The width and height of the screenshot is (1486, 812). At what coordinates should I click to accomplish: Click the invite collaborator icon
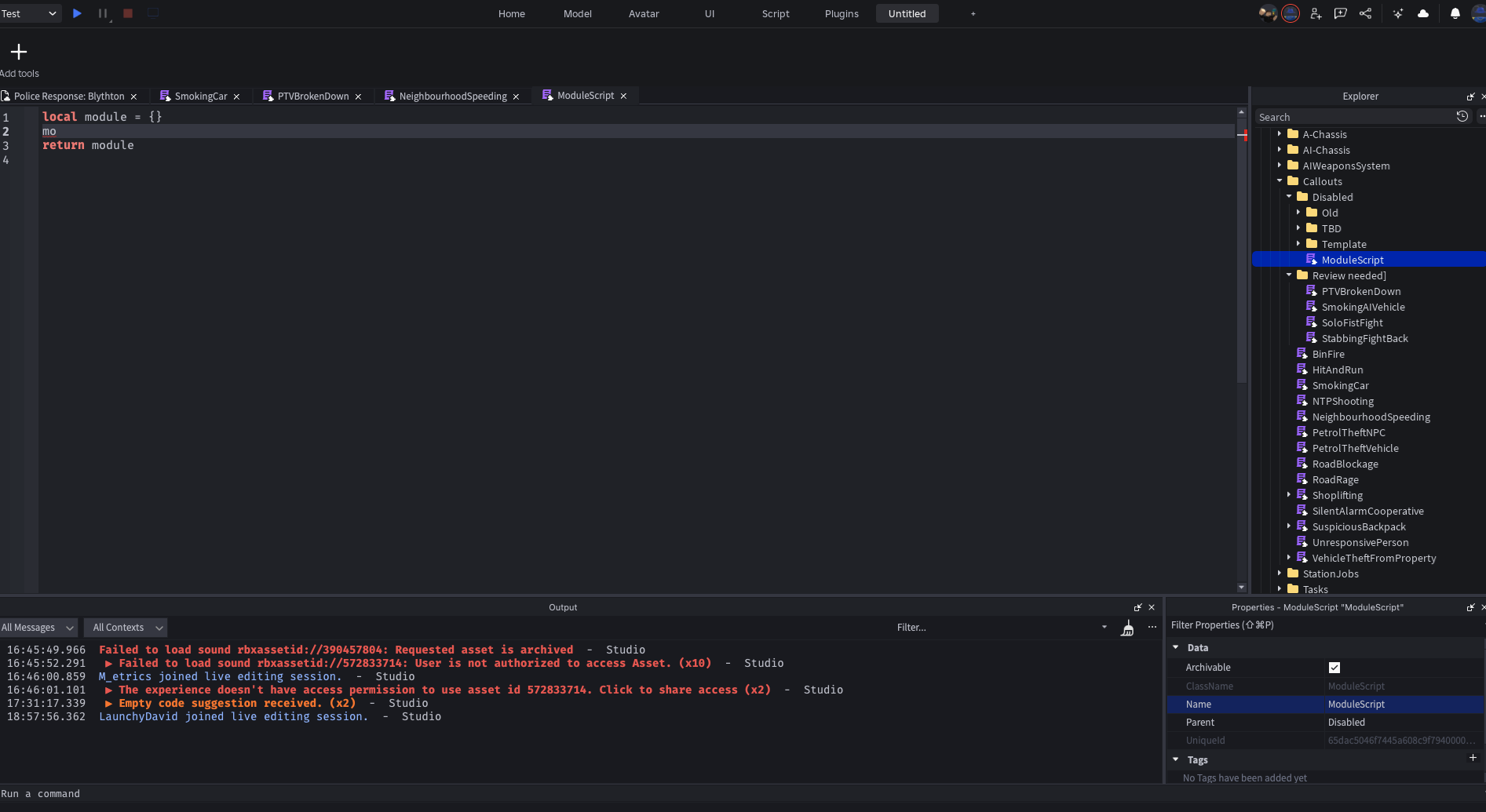(x=1316, y=13)
